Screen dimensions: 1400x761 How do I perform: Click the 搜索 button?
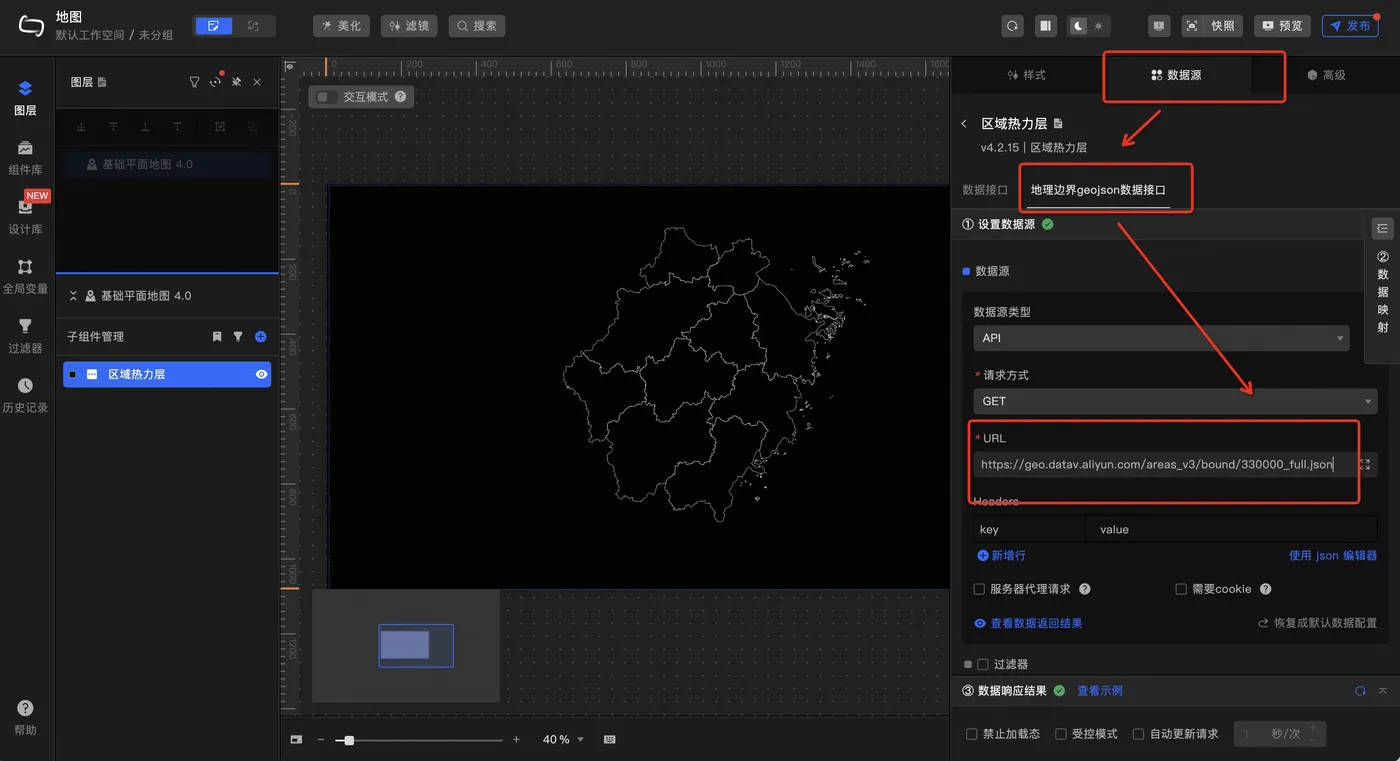point(476,26)
